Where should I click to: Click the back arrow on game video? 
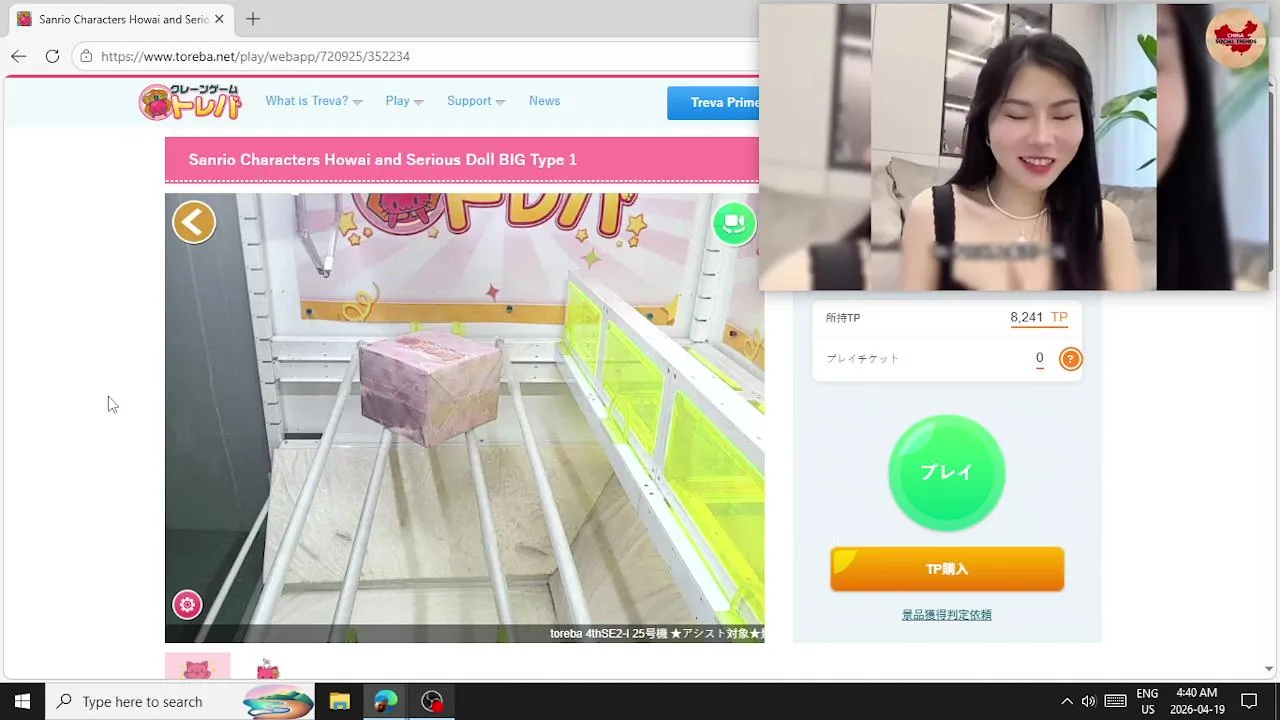click(x=194, y=222)
